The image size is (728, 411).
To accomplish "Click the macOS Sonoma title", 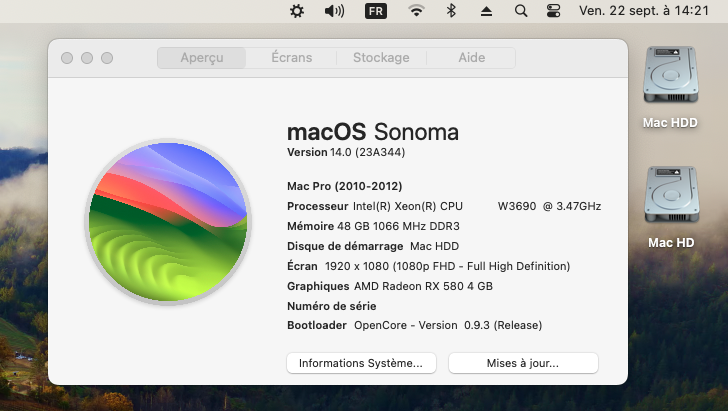I will click(x=373, y=132).
